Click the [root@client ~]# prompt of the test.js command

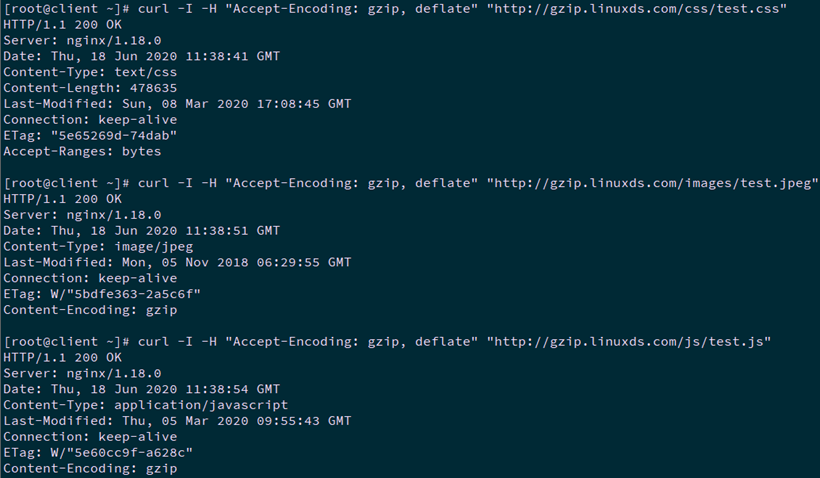pyautogui.click(x=66, y=341)
